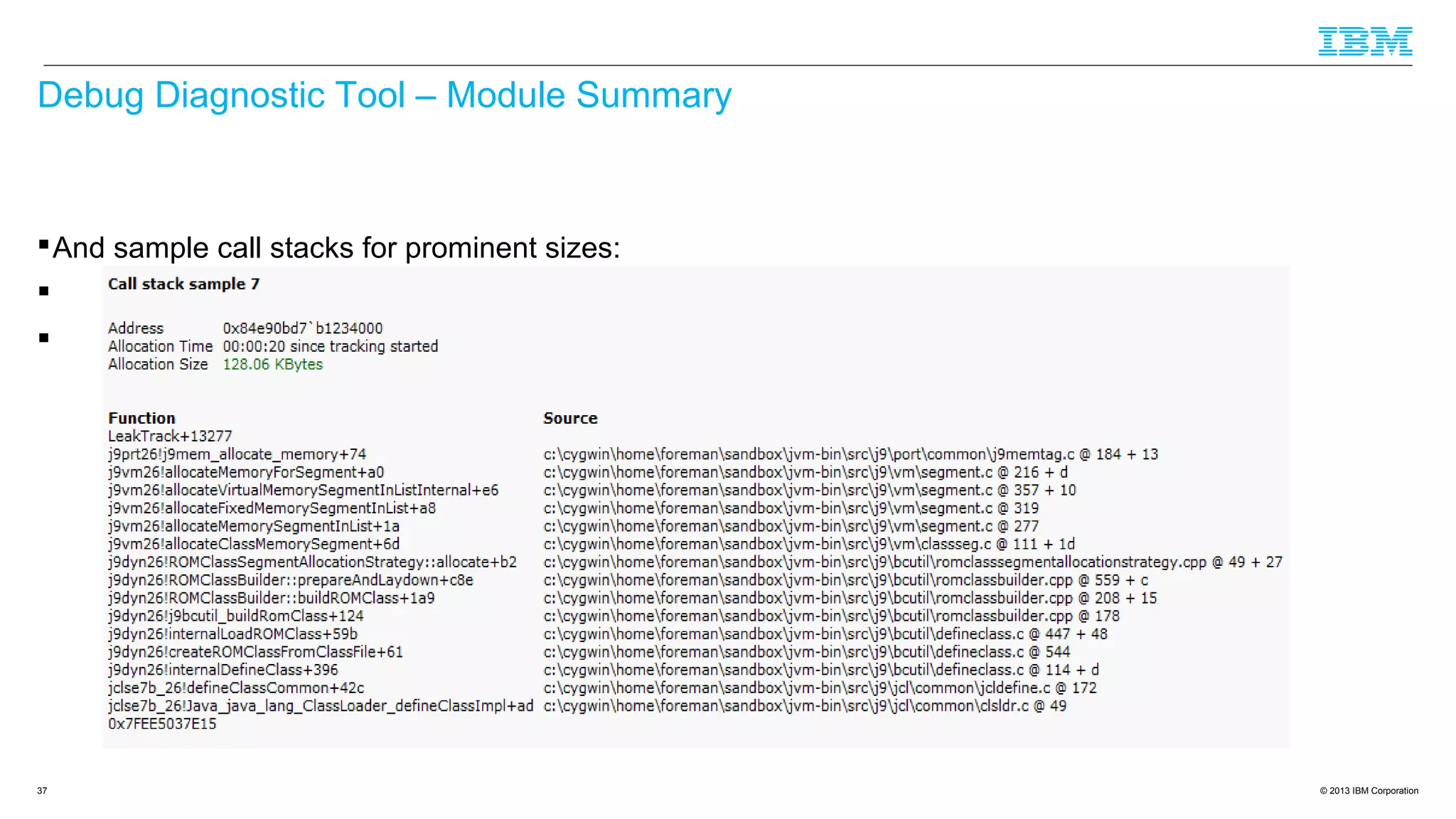The height and width of the screenshot is (819, 1456).
Task: Click the green 128.06 KBytes value
Action: coord(273,364)
